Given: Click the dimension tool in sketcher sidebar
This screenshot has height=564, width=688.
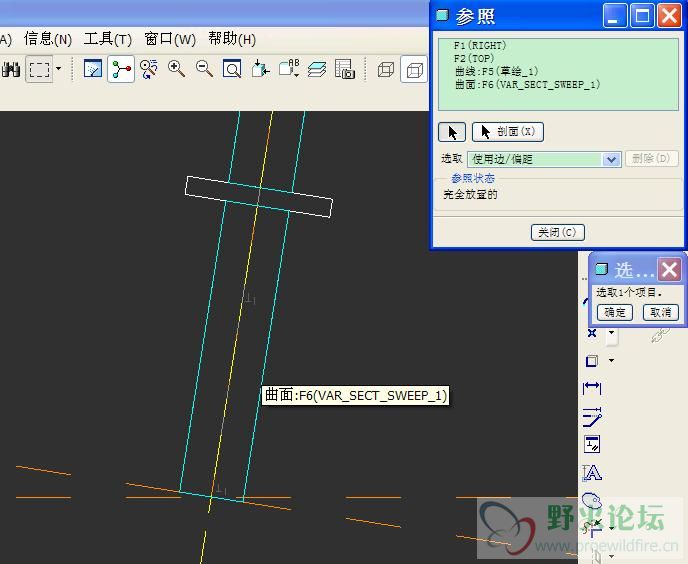Looking at the screenshot, I should coord(592,388).
